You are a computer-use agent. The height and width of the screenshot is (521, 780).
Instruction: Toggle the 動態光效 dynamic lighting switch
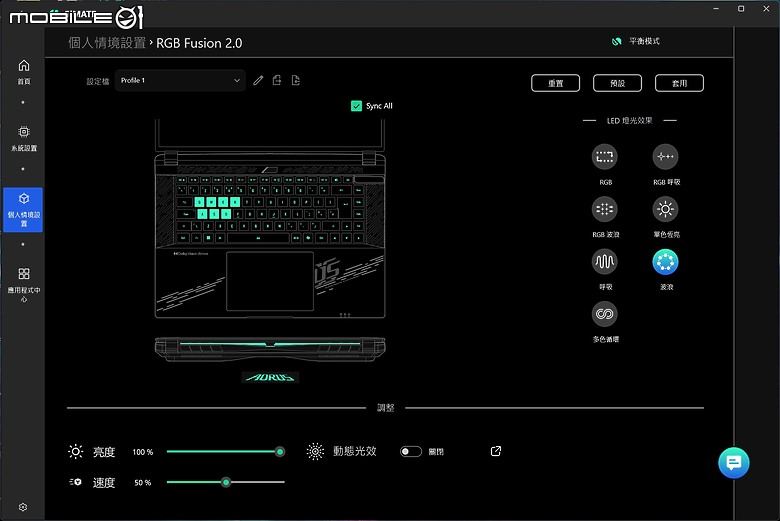click(410, 451)
